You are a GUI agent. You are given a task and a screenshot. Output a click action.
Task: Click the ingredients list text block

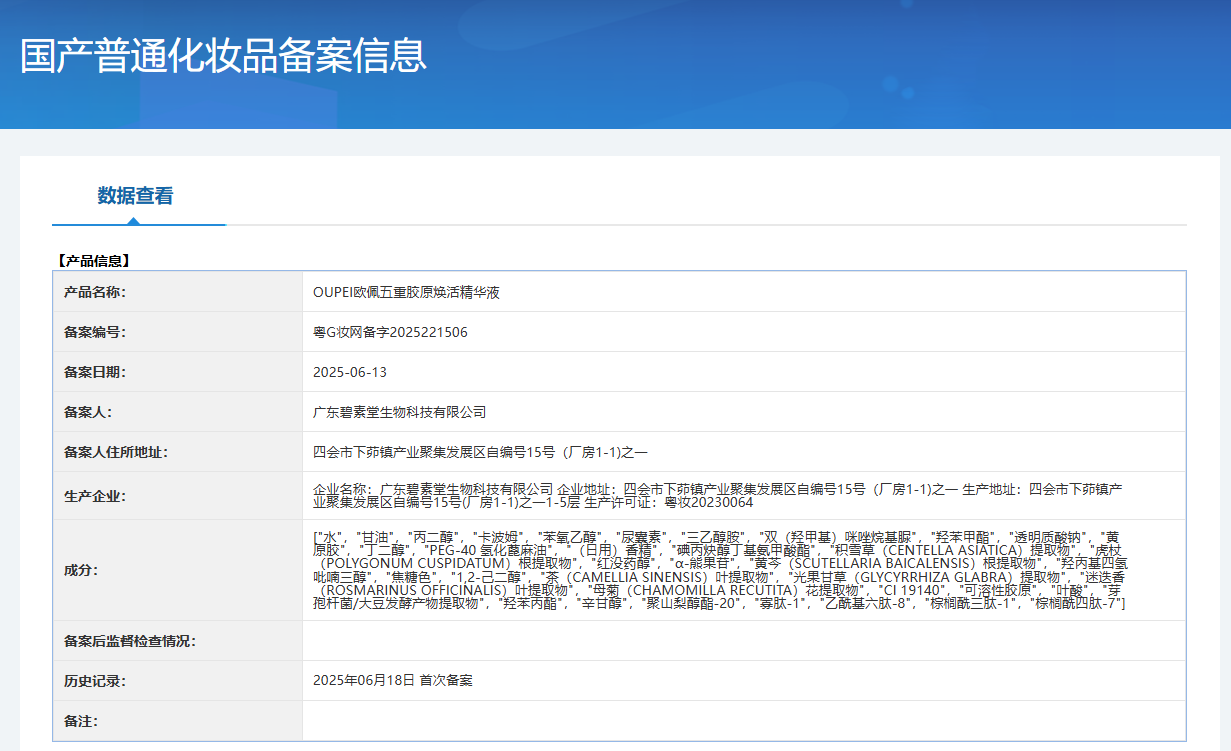[720, 570]
